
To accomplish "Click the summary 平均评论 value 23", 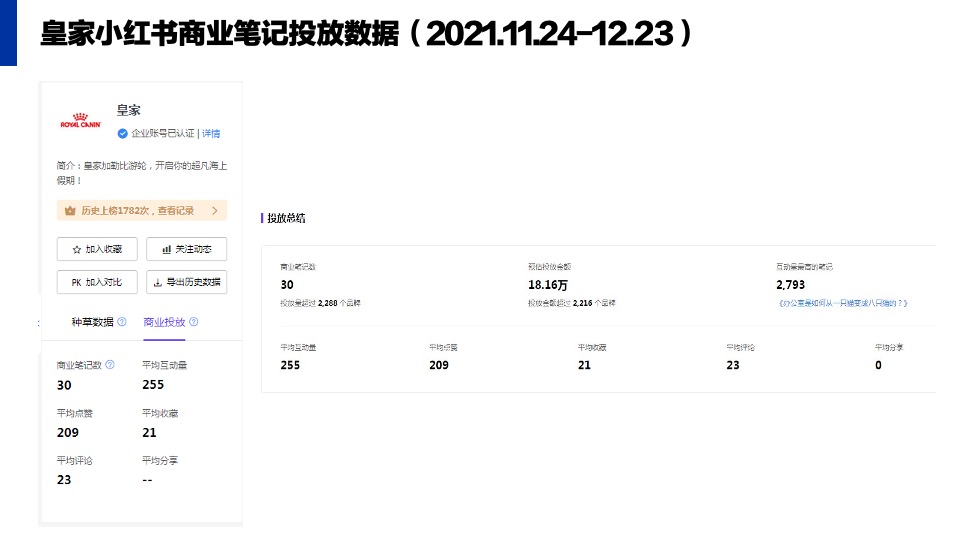I will [733, 366].
